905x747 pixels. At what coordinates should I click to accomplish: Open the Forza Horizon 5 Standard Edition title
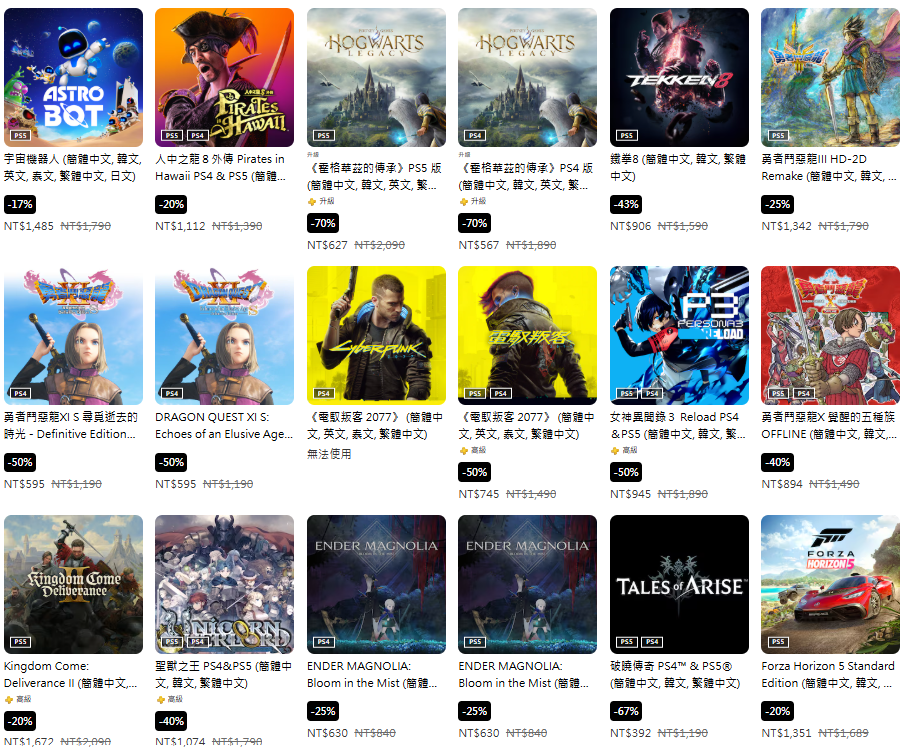828,674
